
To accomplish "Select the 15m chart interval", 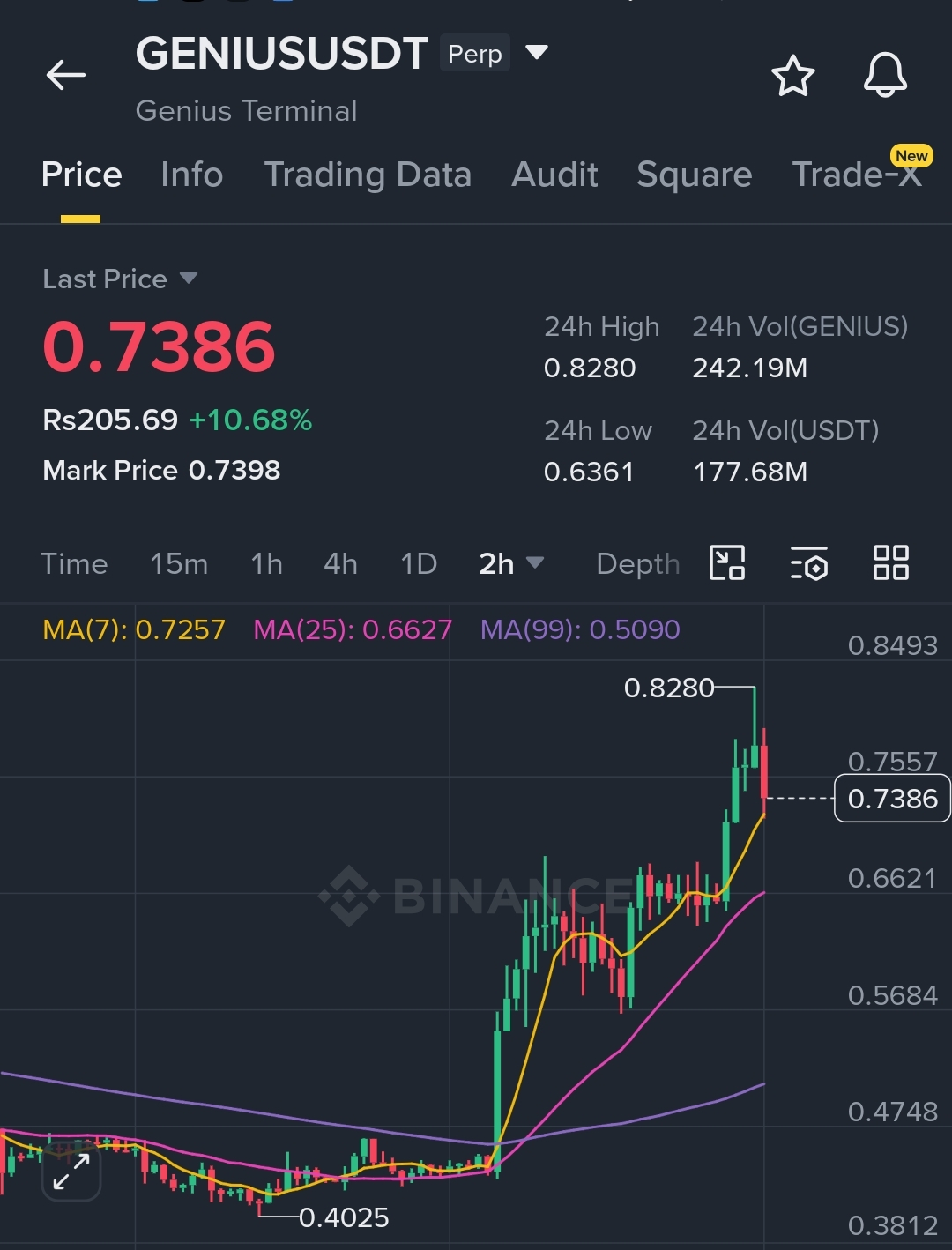I will coord(179,563).
